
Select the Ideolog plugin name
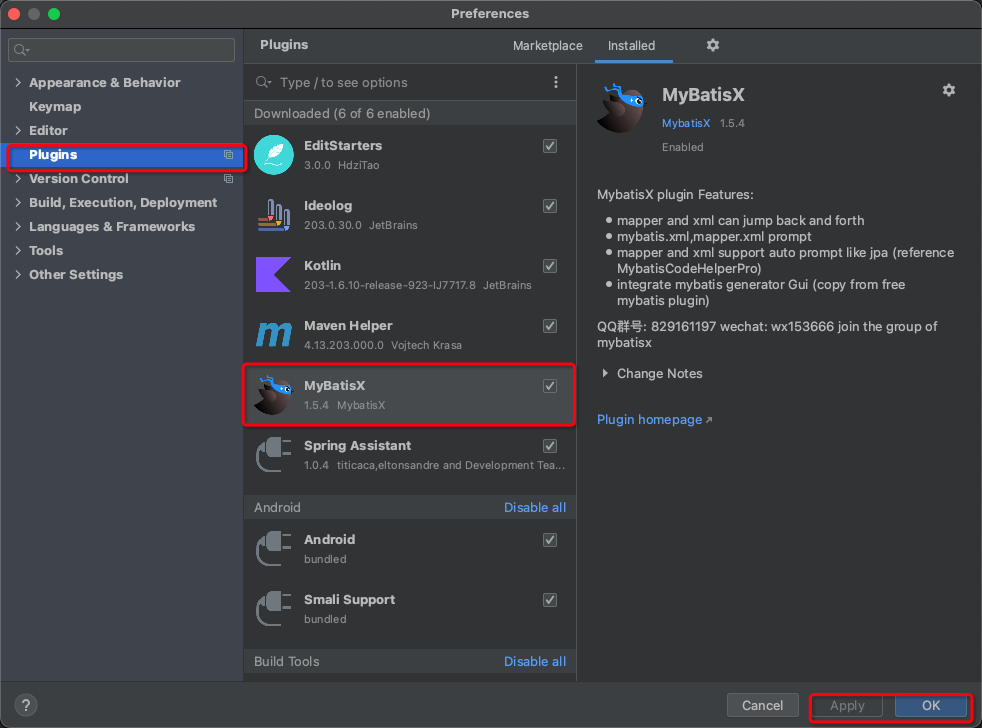(x=328, y=205)
